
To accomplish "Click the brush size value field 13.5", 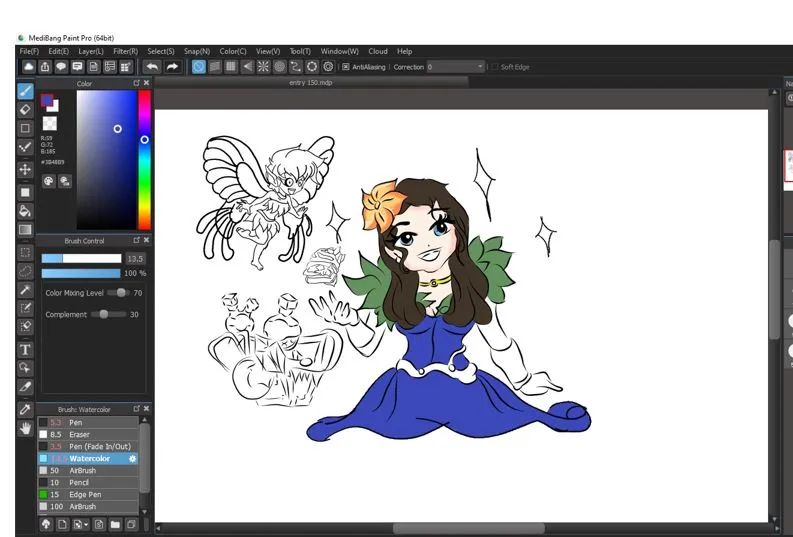I will coord(135,258).
